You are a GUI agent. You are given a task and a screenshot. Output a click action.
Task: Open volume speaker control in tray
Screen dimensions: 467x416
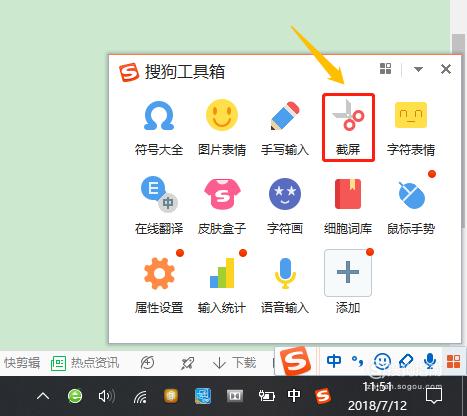107,396
